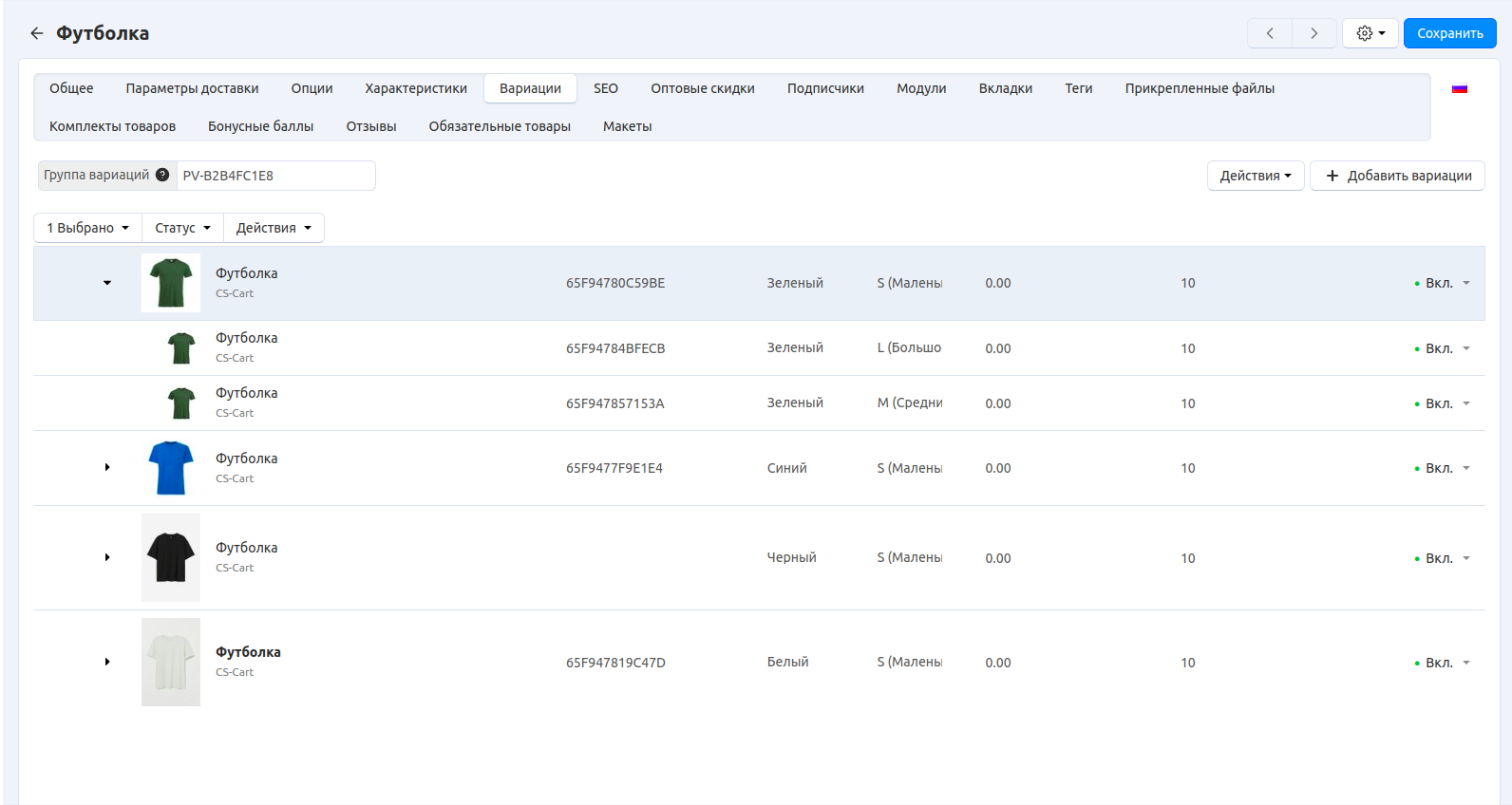Open the white Футболка product name link
The width and height of the screenshot is (1512, 805).
point(248,652)
